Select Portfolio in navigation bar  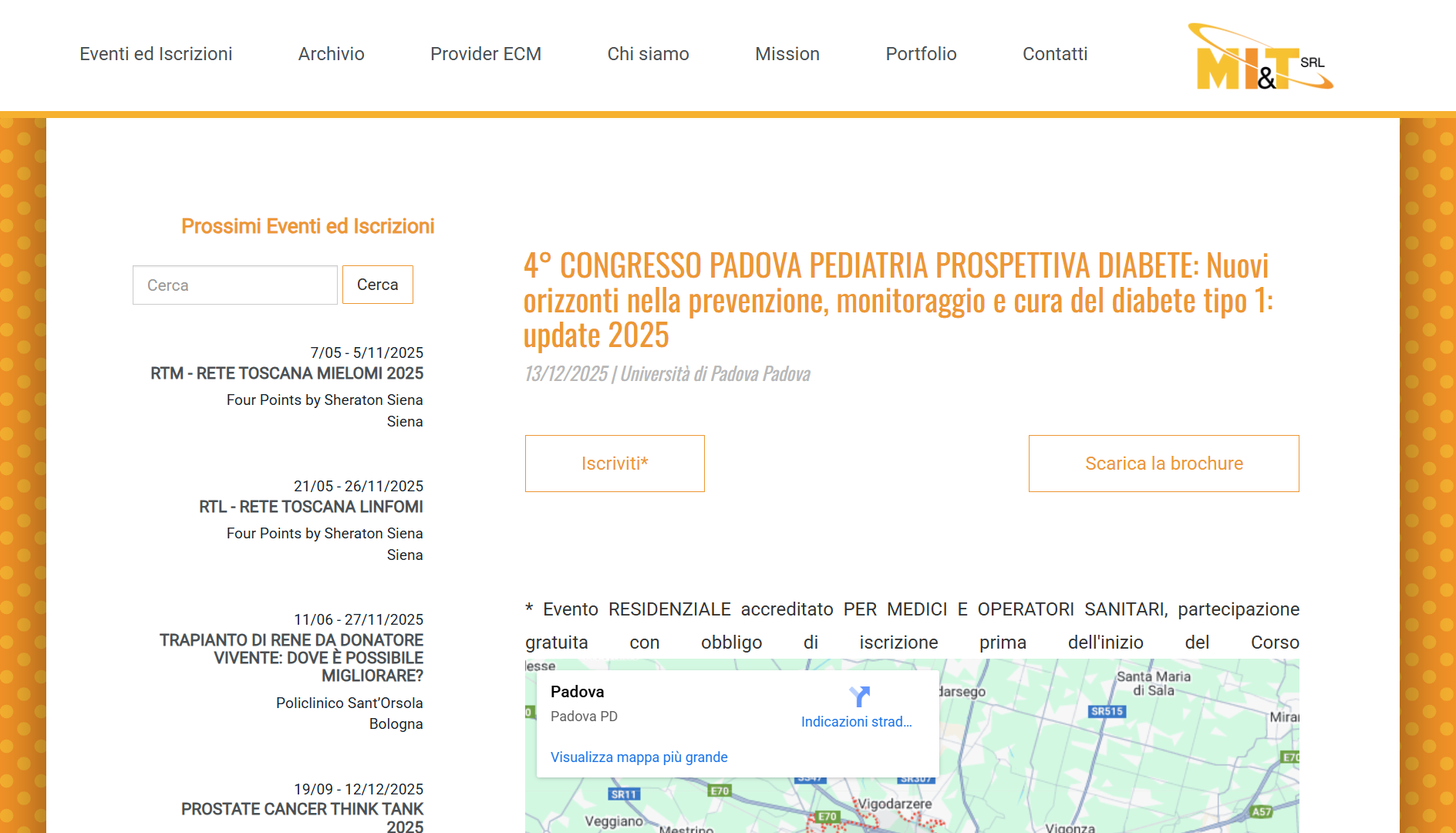pos(921,54)
